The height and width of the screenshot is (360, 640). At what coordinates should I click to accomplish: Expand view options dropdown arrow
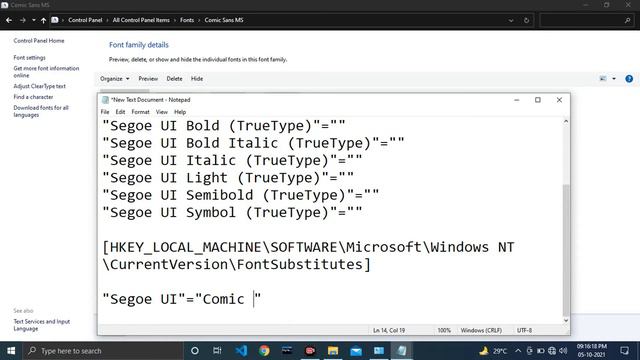pos(614,79)
